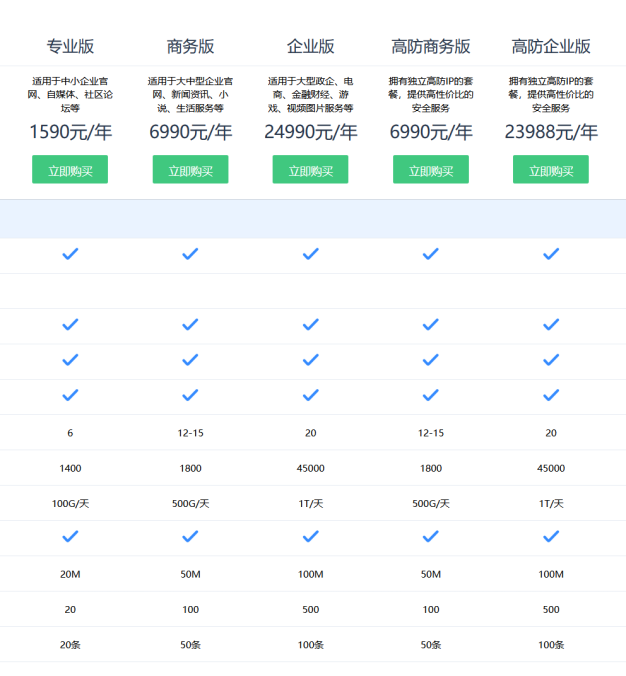Click the 50M cell in the 高防商务版 column

pos(431,574)
